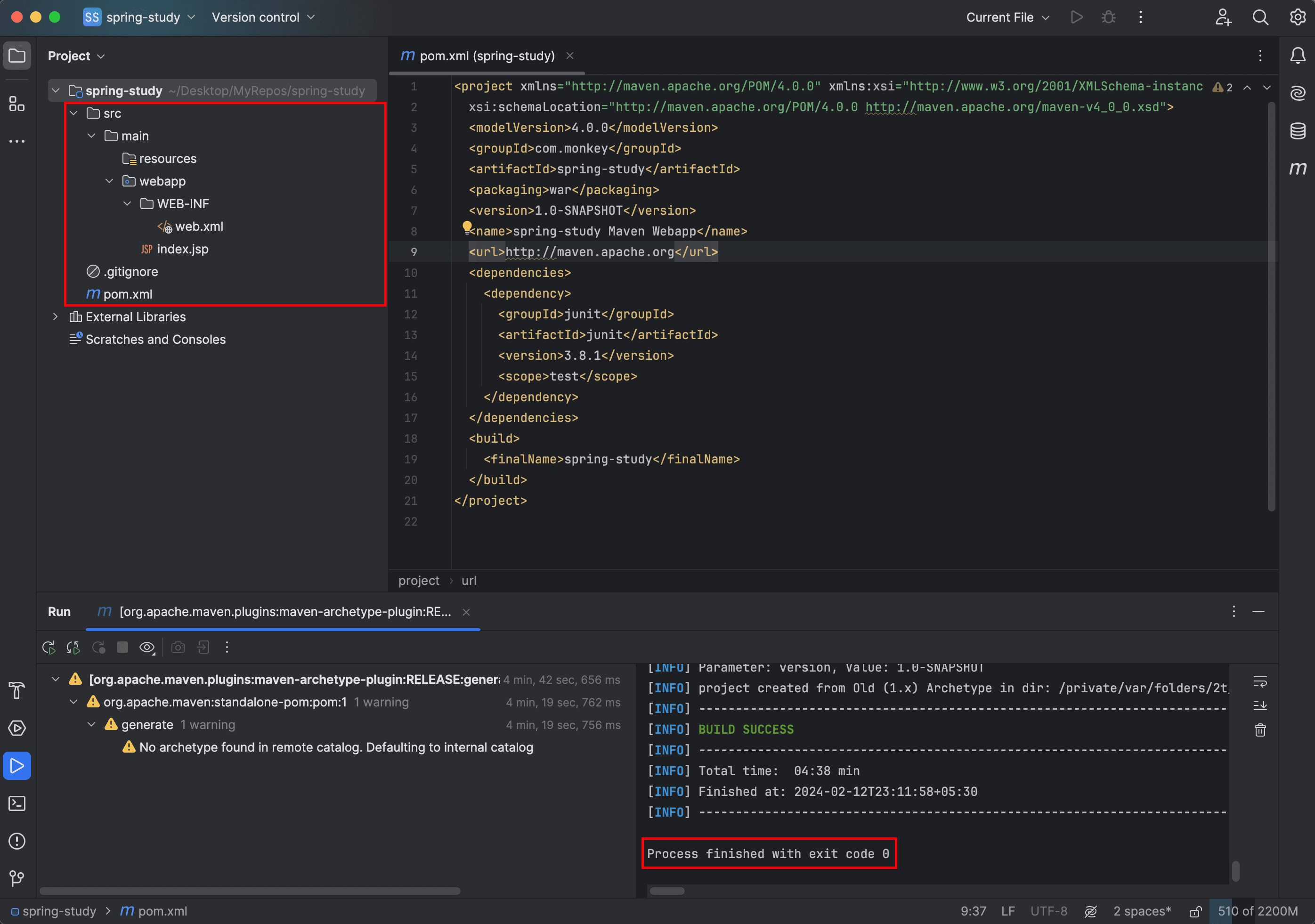Open the Problems tool window icon

(17, 841)
